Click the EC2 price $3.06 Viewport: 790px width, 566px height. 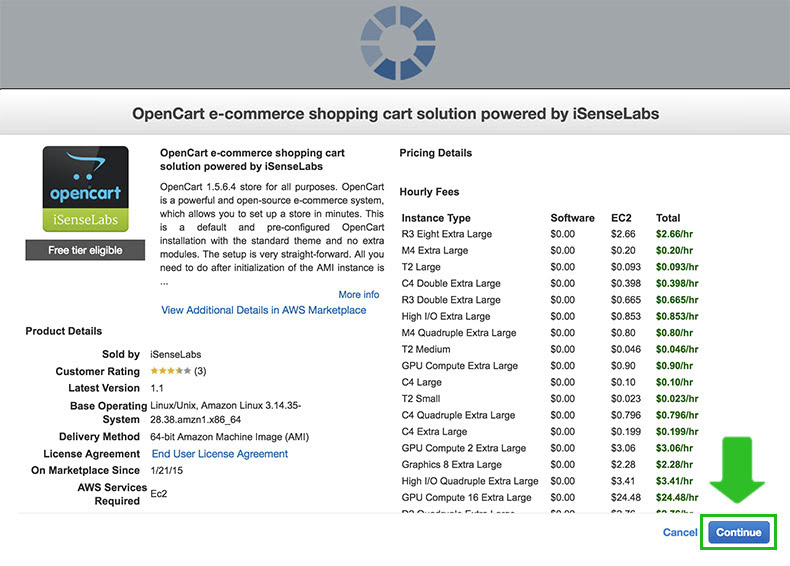623,448
